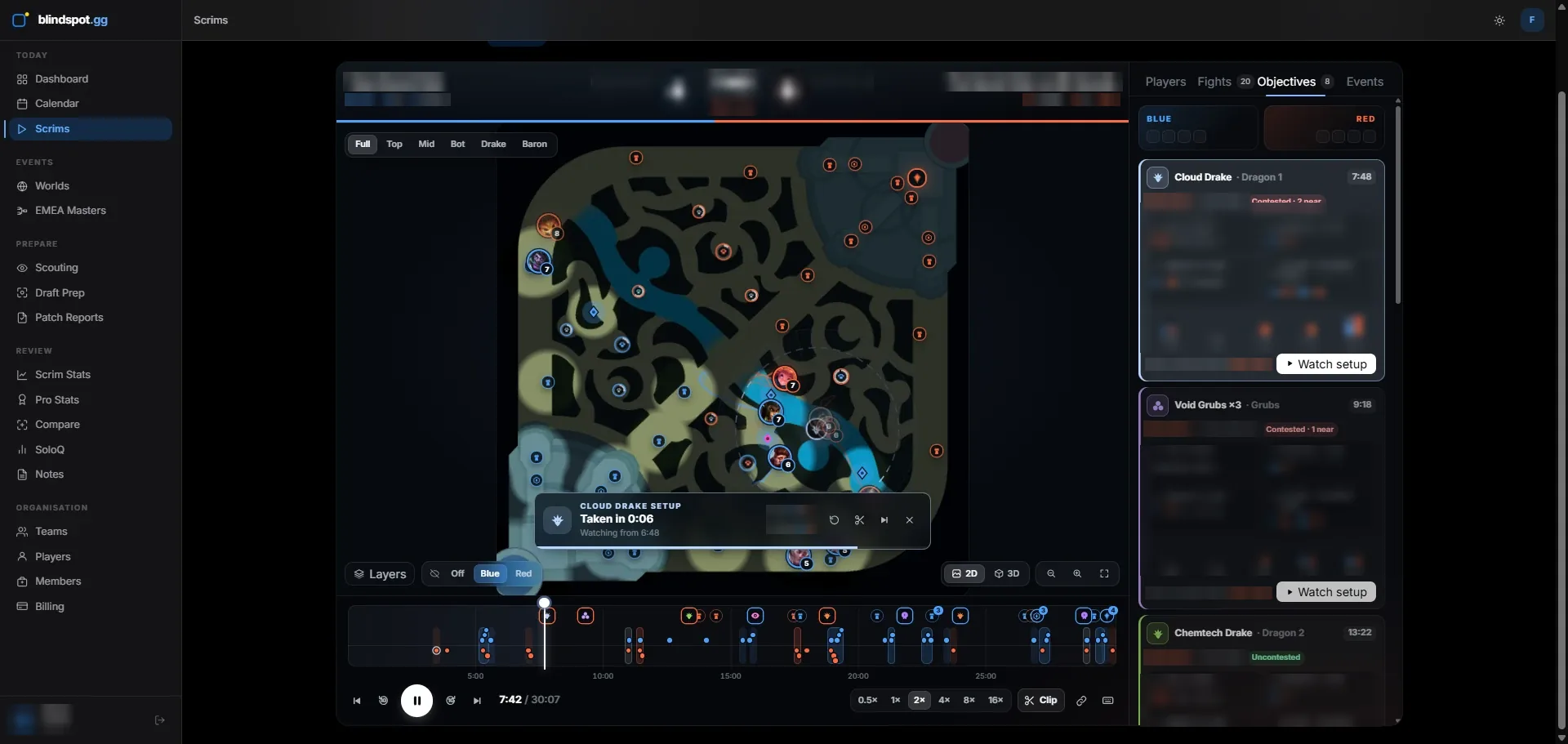
Task: Filter objectives by RED team
Action: click(1324, 128)
